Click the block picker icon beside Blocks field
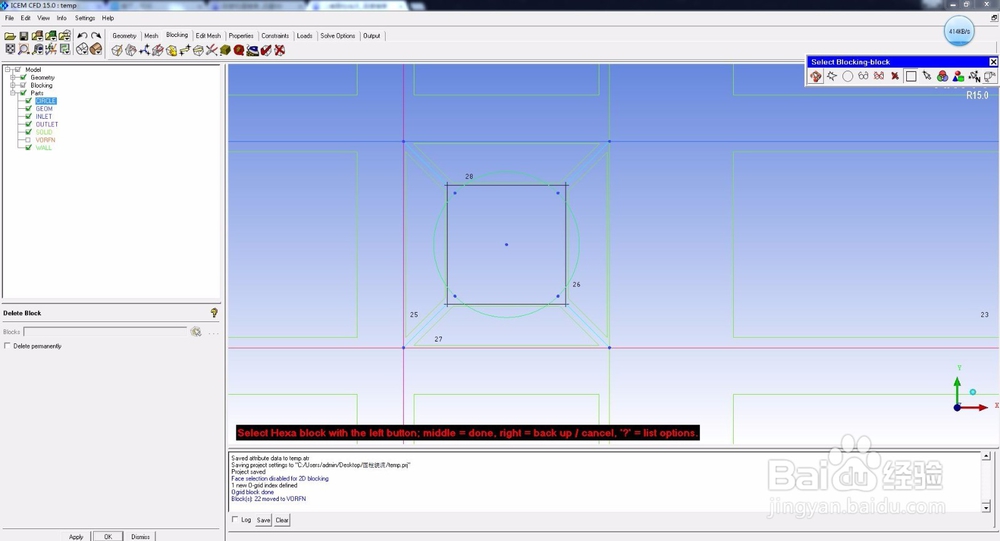The height and width of the screenshot is (541, 1000). (196, 332)
